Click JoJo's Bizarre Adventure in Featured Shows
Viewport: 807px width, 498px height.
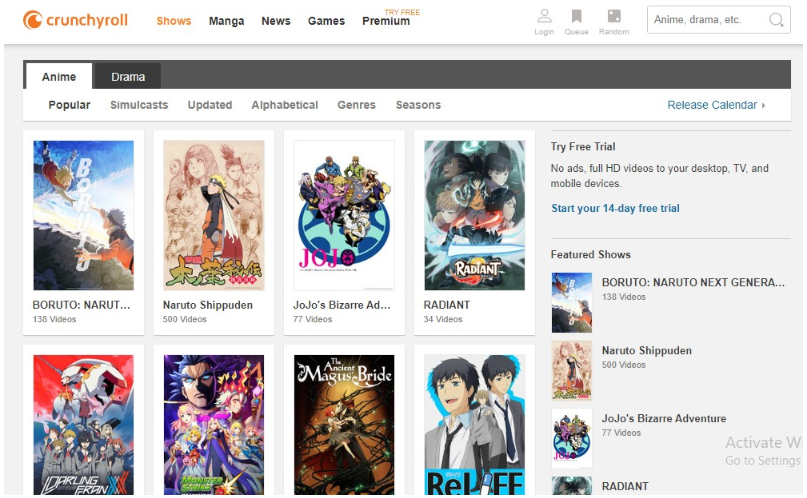tap(664, 418)
